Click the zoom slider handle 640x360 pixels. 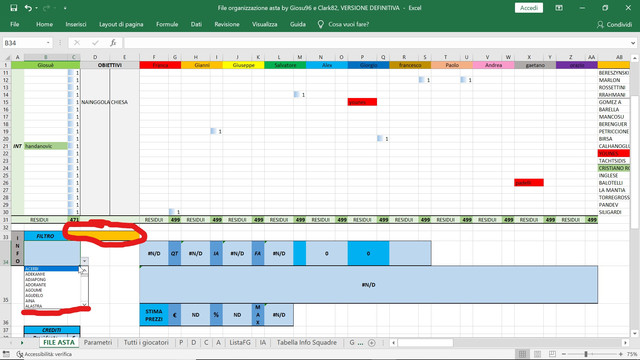click(586, 354)
